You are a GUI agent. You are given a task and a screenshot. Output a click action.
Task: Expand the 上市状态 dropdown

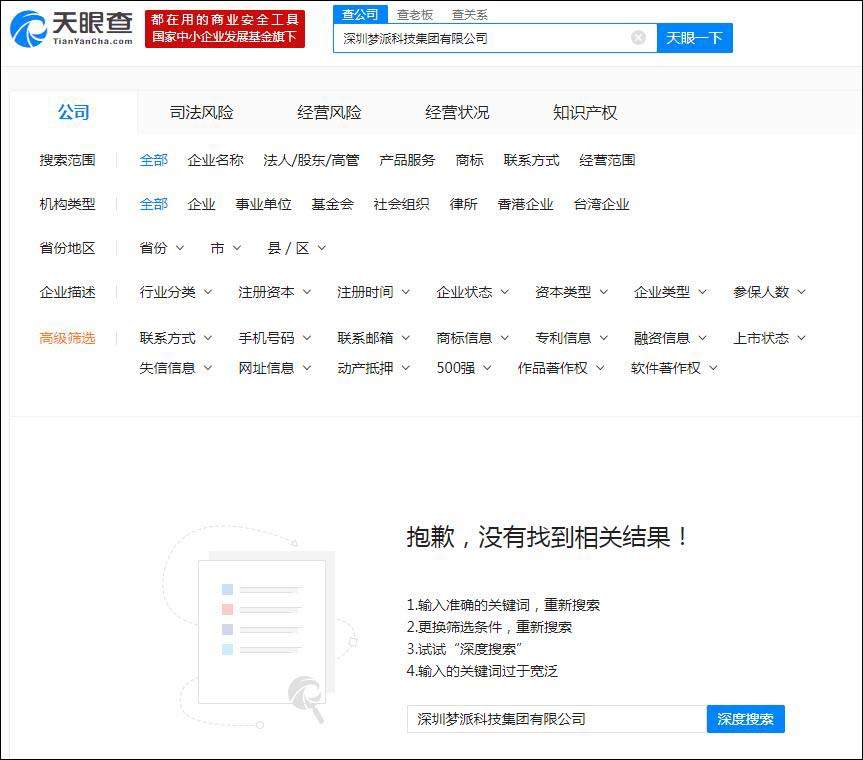click(x=769, y=338)
